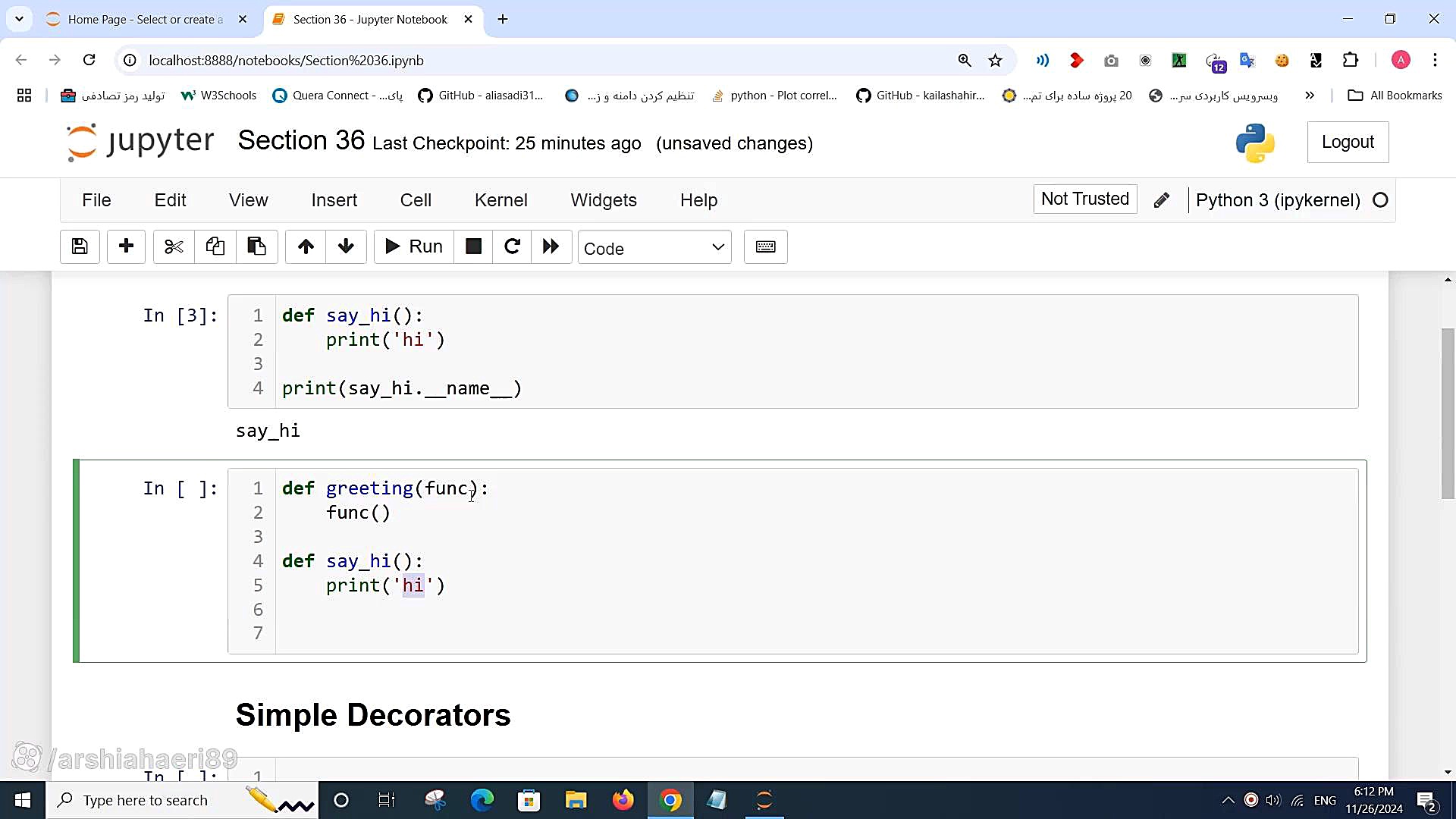Open the Chrome three-dot menu
Viewport: 1456px width, 819px height.
coord(1435,60)
